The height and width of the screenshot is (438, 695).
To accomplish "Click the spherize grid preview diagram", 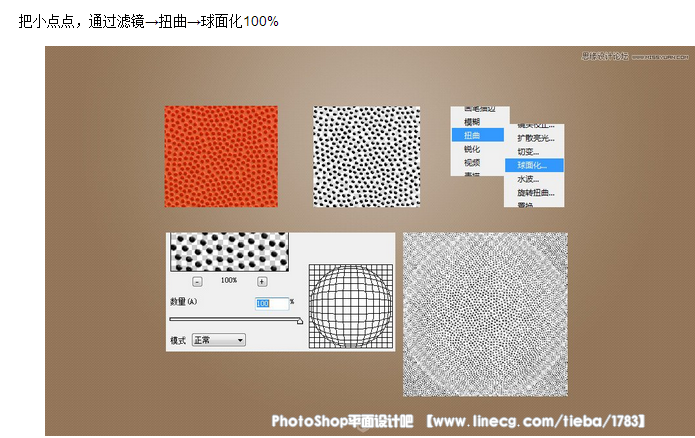I will coord(351,306).
